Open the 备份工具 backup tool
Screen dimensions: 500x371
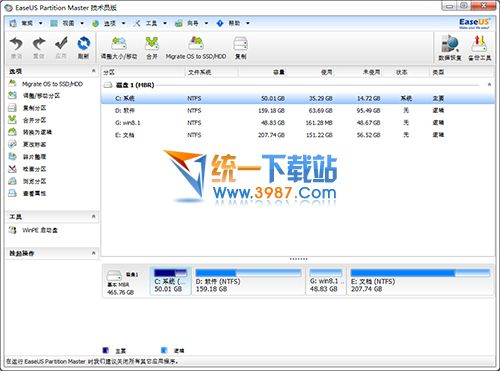479,48
